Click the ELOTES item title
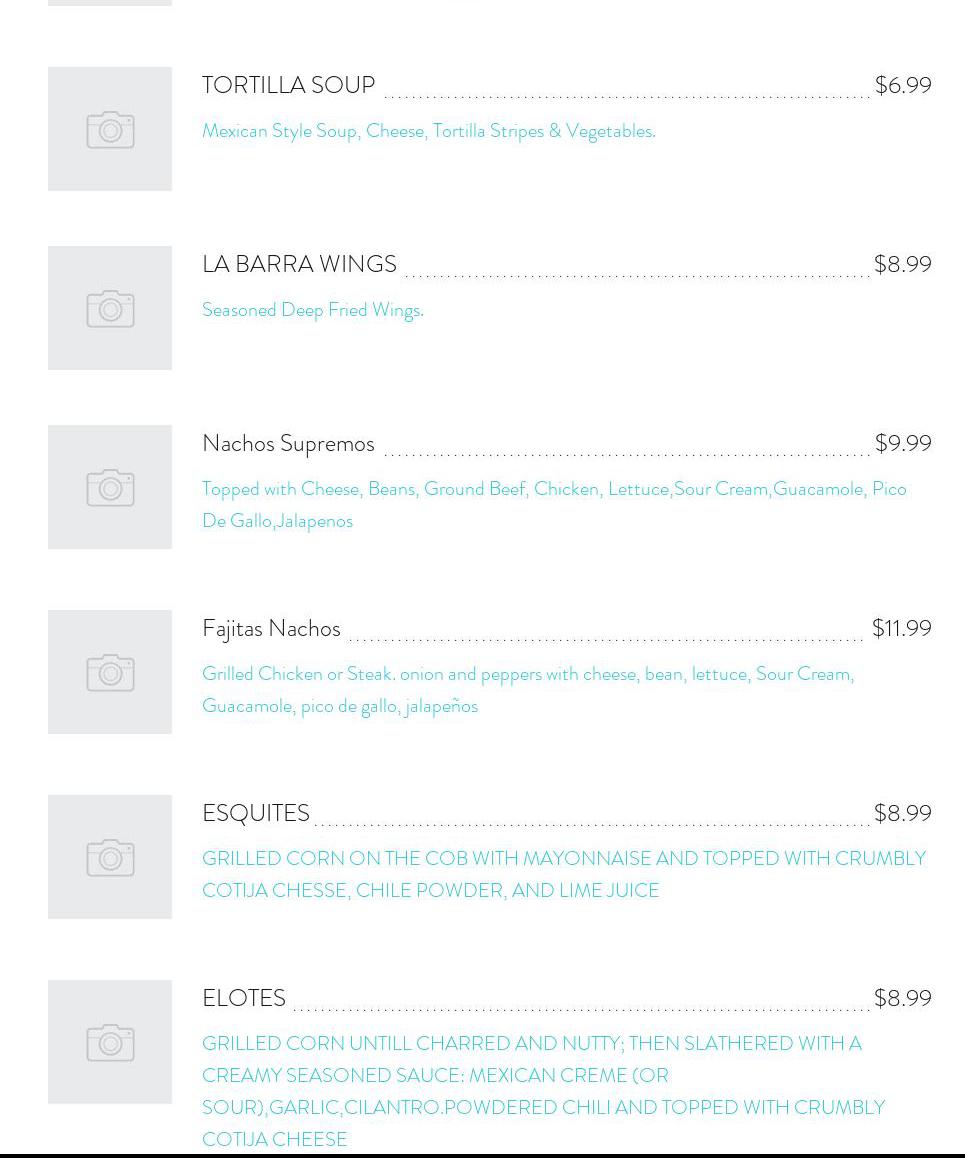965x1158 pixels. point(244,999)
